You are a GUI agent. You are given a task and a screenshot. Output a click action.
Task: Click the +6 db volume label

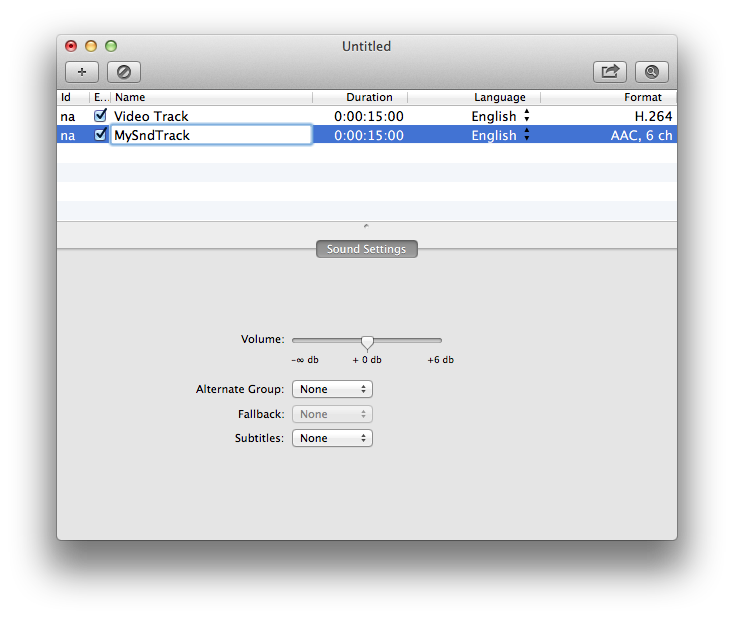[x=440, y=360]
